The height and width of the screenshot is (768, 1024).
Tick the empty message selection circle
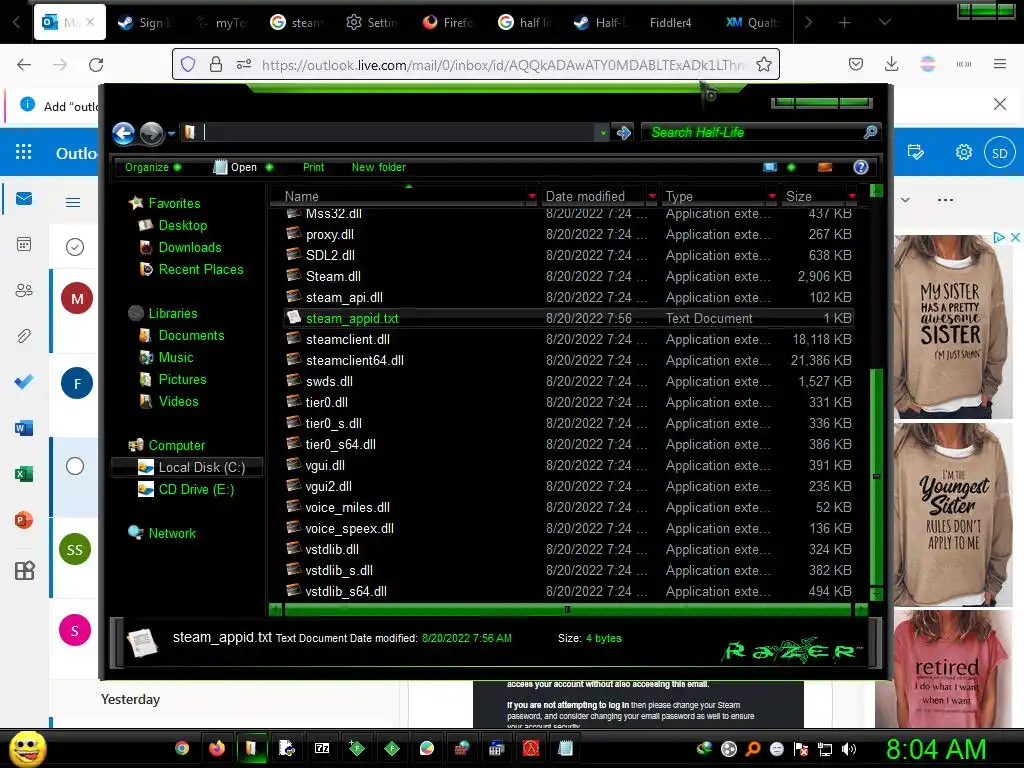click(x=75, y=466)
